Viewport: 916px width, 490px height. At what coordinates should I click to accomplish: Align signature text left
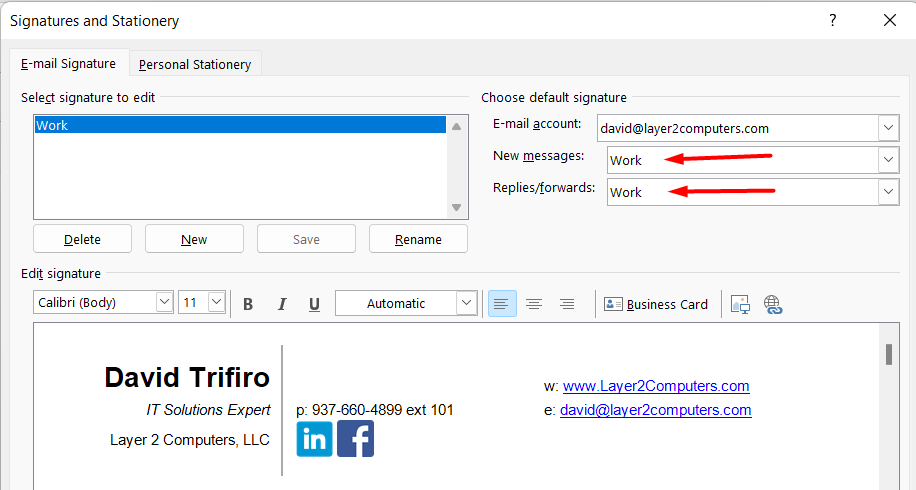(502, 304)
